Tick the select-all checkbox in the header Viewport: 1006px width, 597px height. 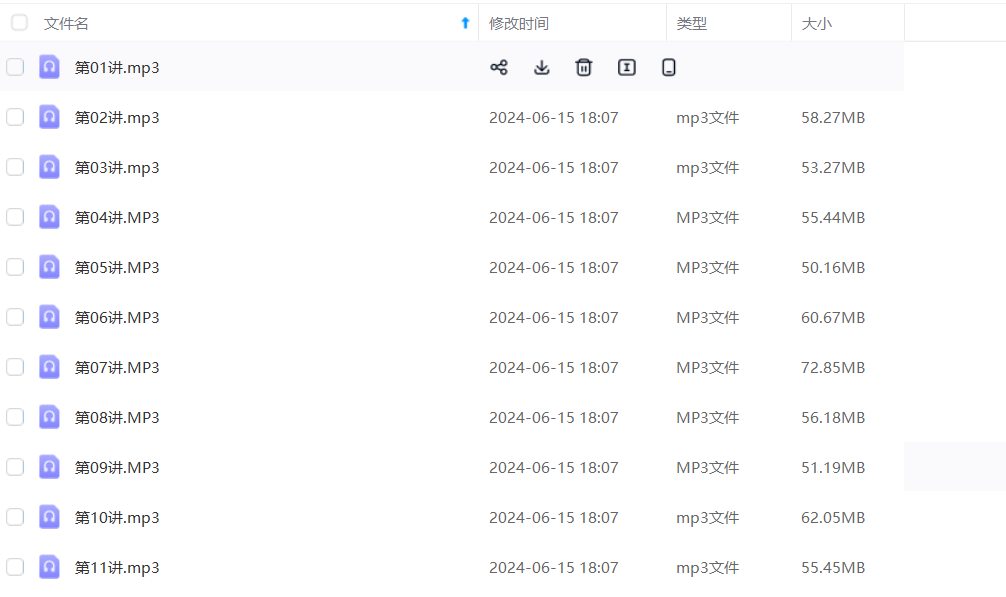[19, 23]
